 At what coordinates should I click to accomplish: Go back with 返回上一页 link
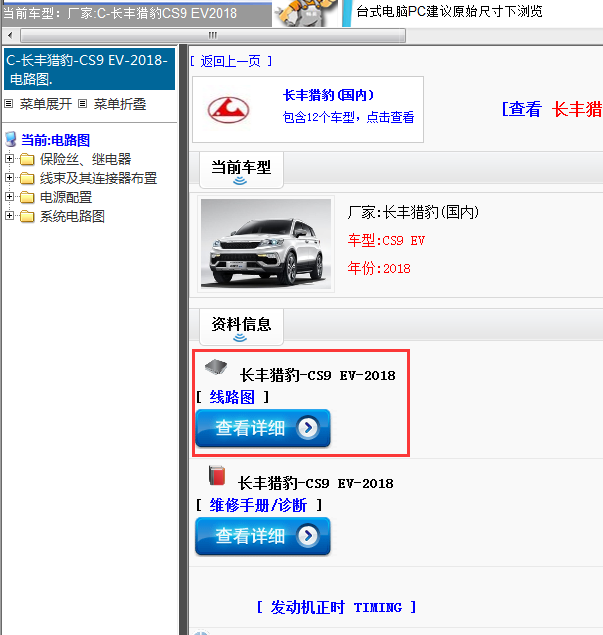(x=231, y=61)
